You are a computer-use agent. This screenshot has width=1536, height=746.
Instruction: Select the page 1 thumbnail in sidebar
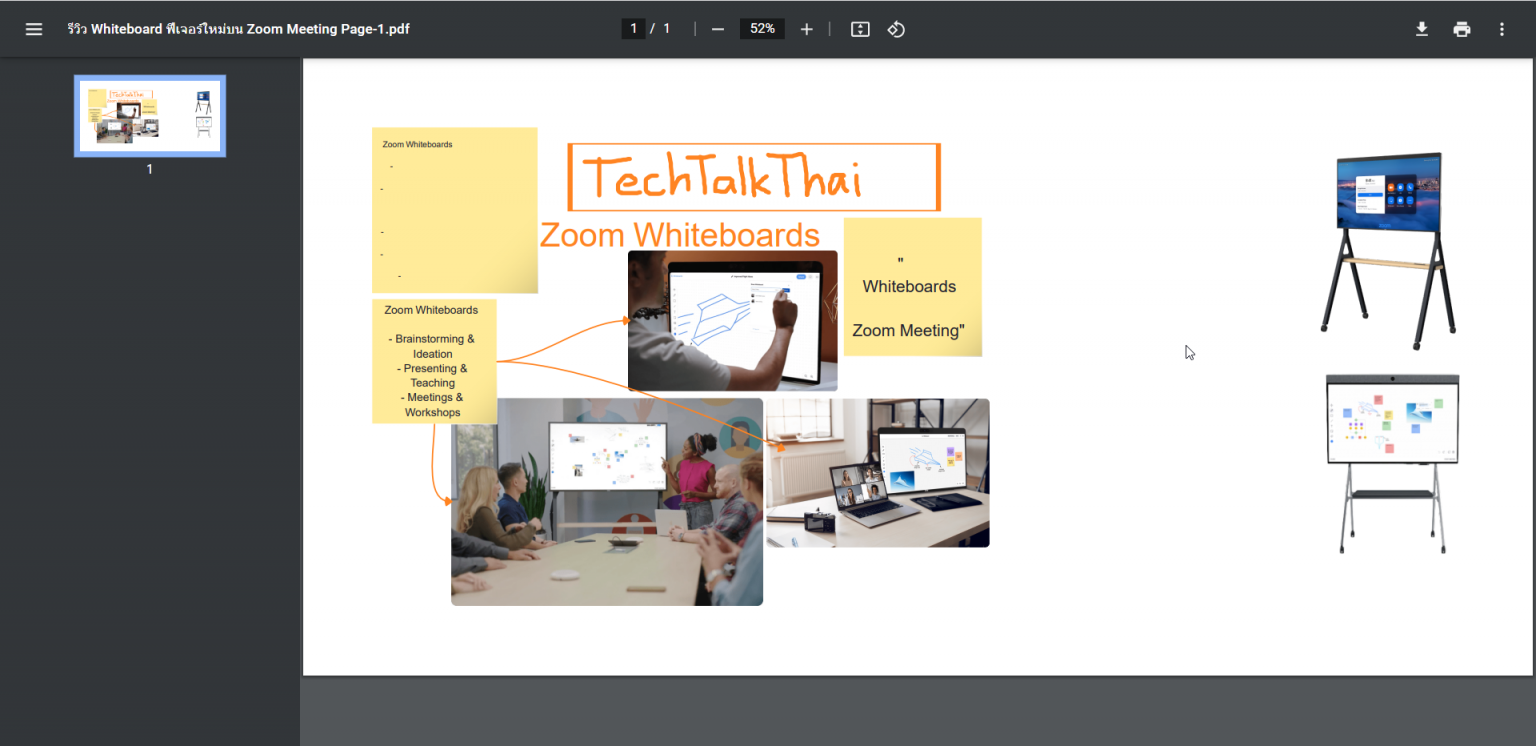point(149,115)
